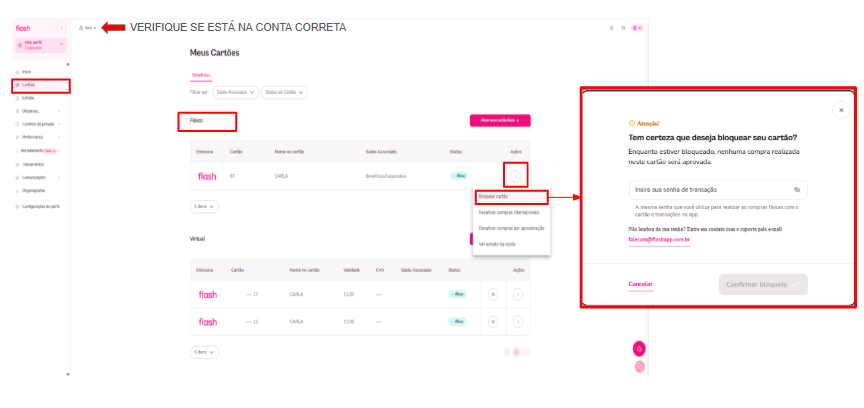Expand the Despesas submenu chevron
The width and height of the screenshot is (864, 408).
[59, 111]
